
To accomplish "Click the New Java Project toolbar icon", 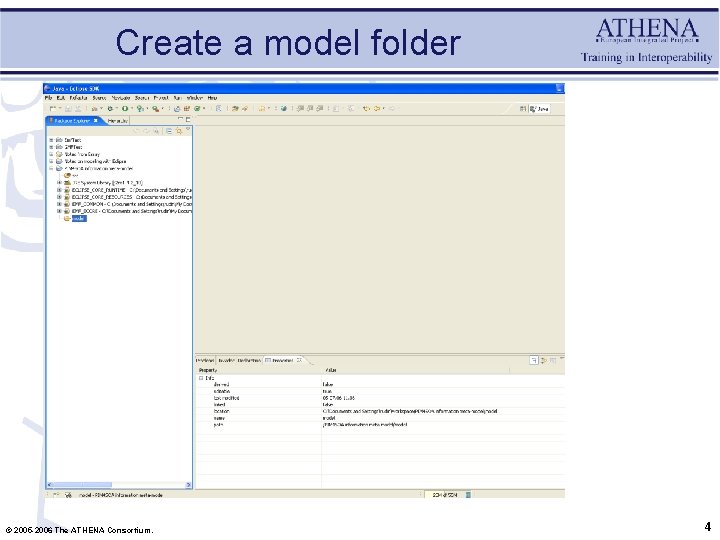I will click(177, 109).
